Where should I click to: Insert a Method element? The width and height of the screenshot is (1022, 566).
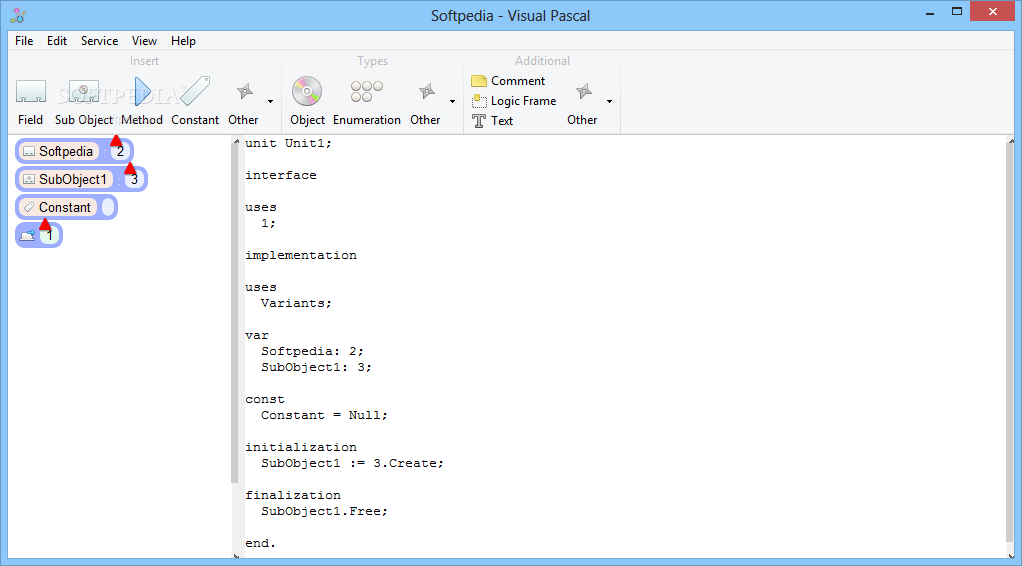[141, 102]
